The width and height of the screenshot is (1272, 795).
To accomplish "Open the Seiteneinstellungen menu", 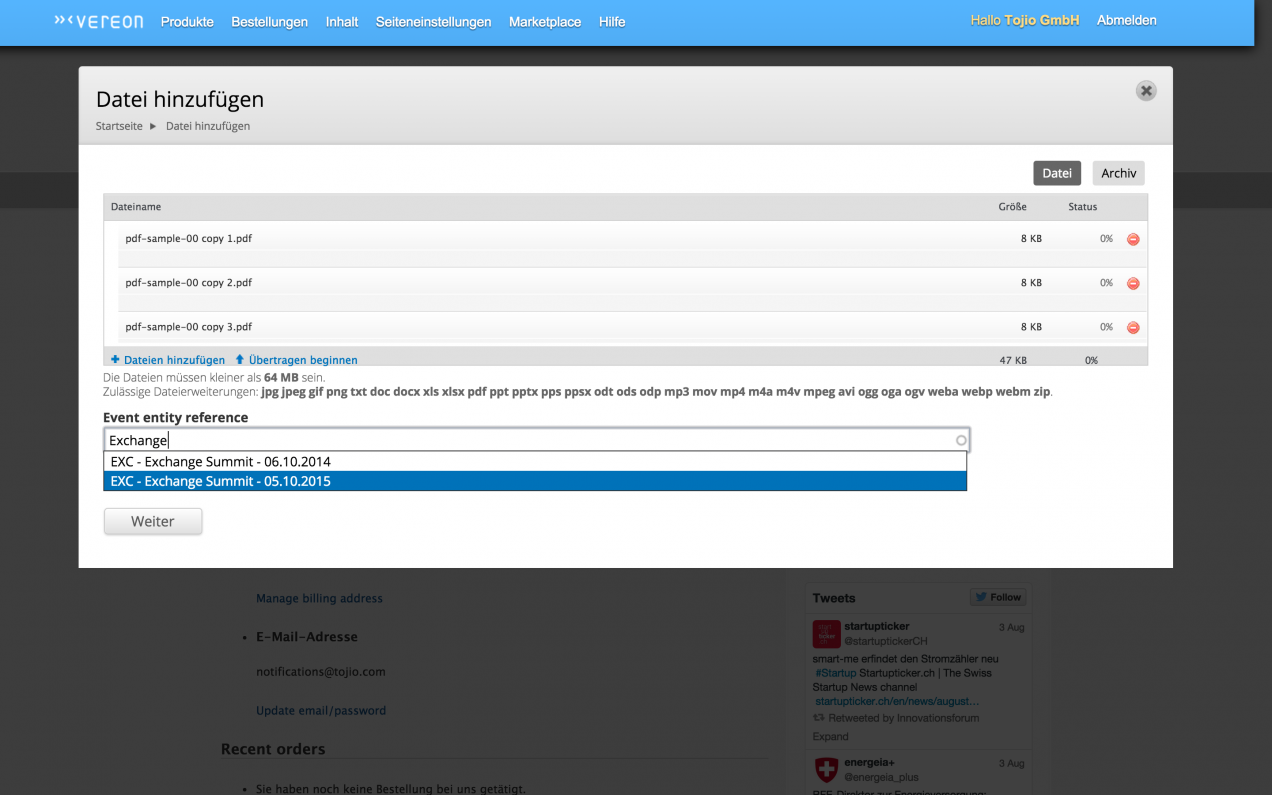I will (x=433, y=22).
